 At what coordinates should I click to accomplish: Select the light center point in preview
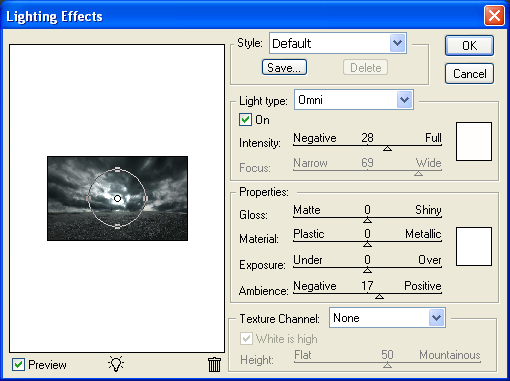coord(117,199)
